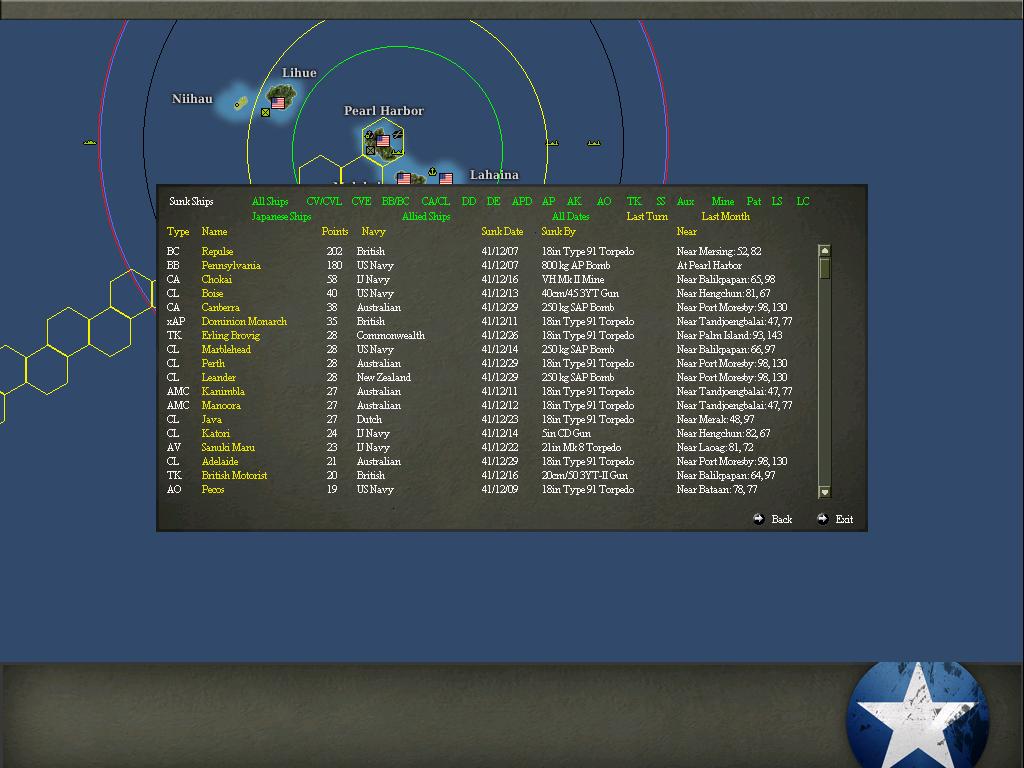Click the Back arrow icon
Viewport: 1024px width, 768px height.
click(x=758, y=519)
